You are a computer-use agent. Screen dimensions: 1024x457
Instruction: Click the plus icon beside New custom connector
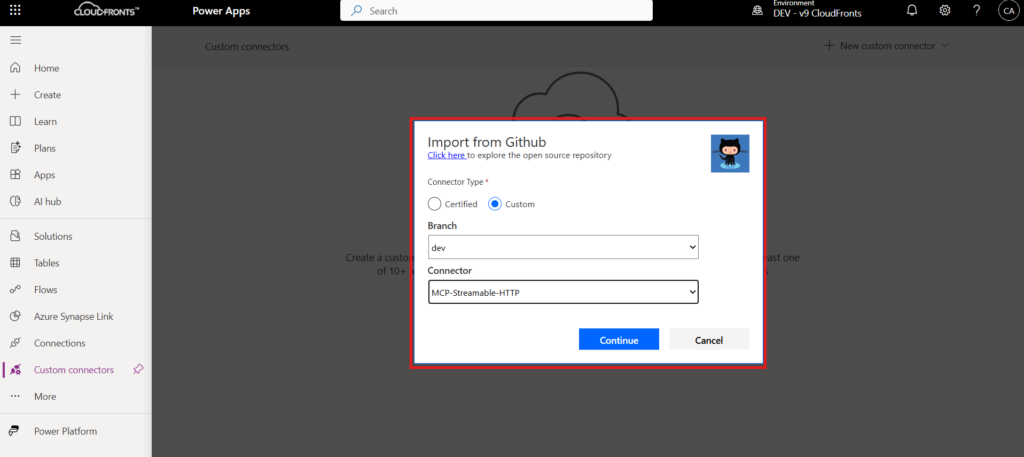pos(829,46)
